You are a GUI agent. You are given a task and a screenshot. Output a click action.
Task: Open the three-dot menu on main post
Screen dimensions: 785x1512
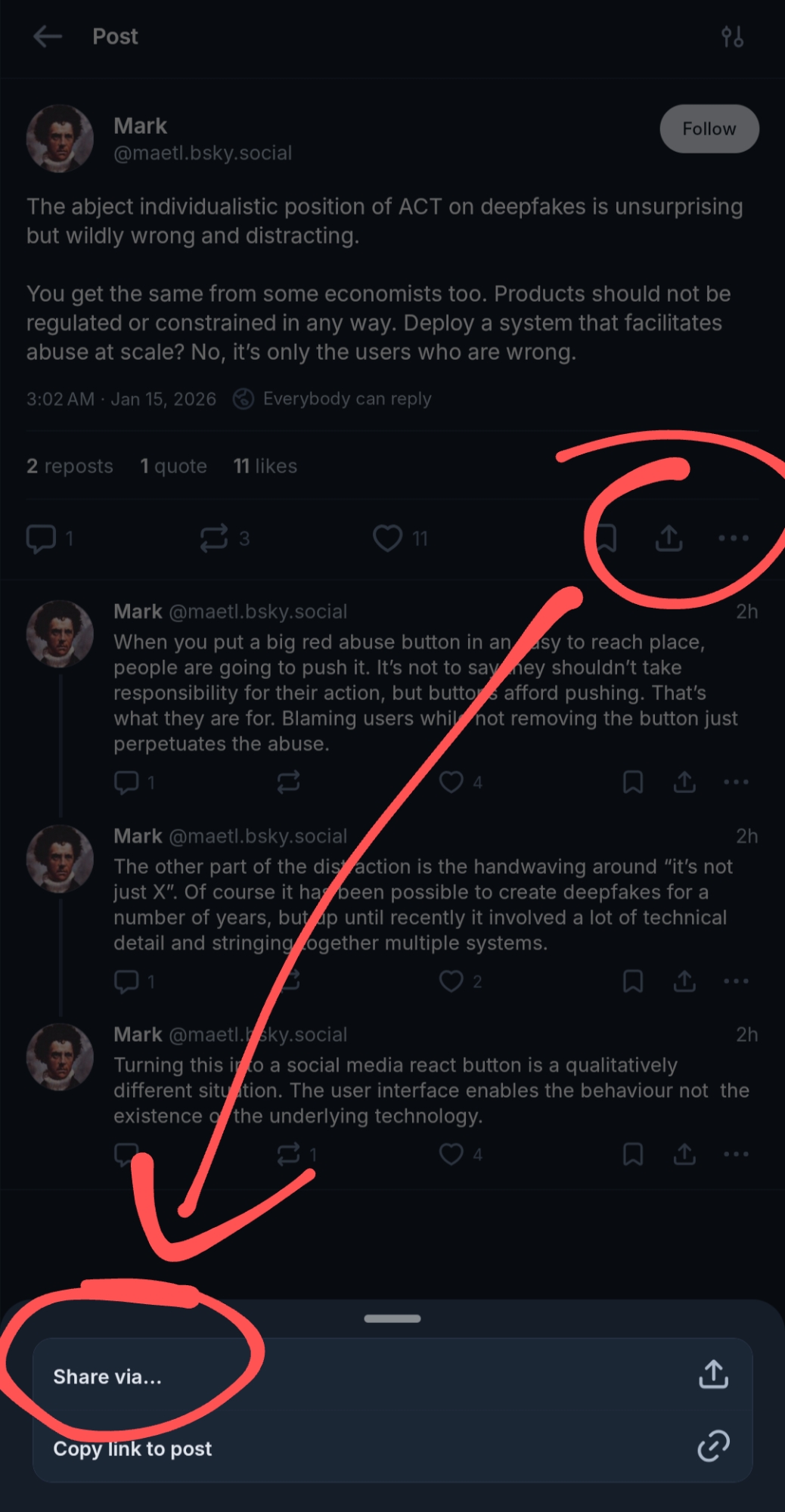pos(733,538)
